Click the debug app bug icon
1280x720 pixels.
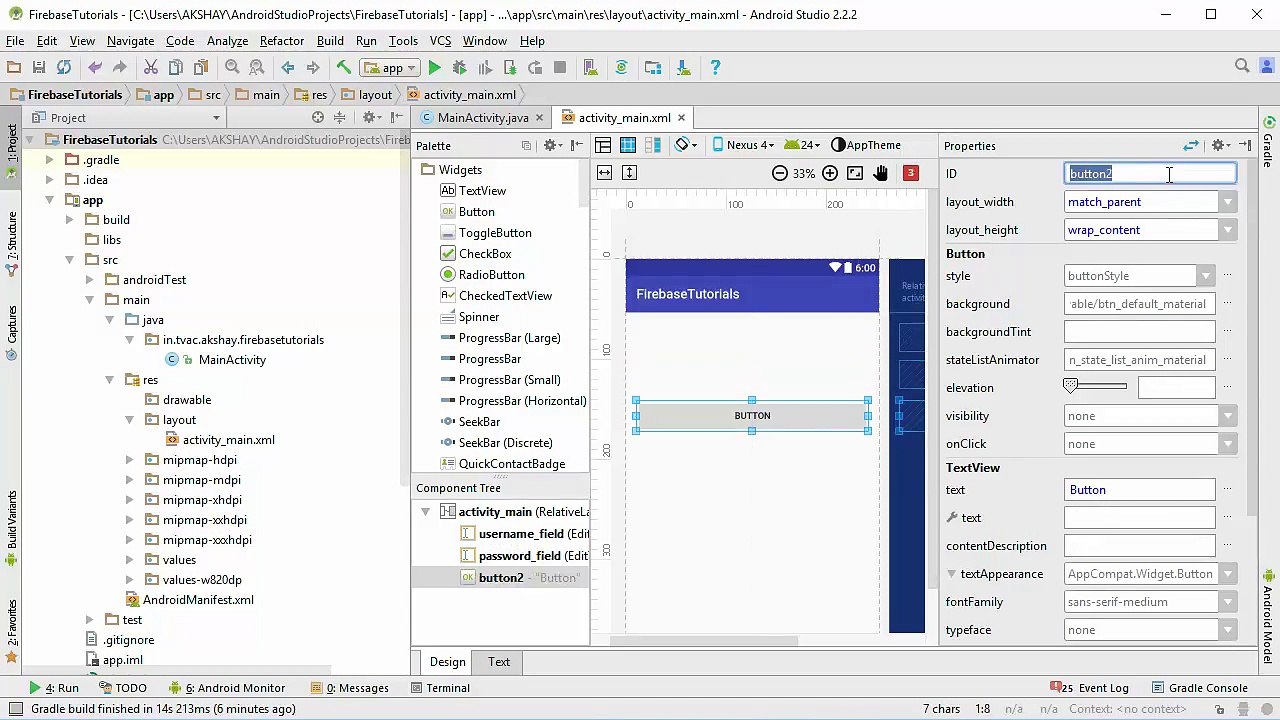coord(459,68)
